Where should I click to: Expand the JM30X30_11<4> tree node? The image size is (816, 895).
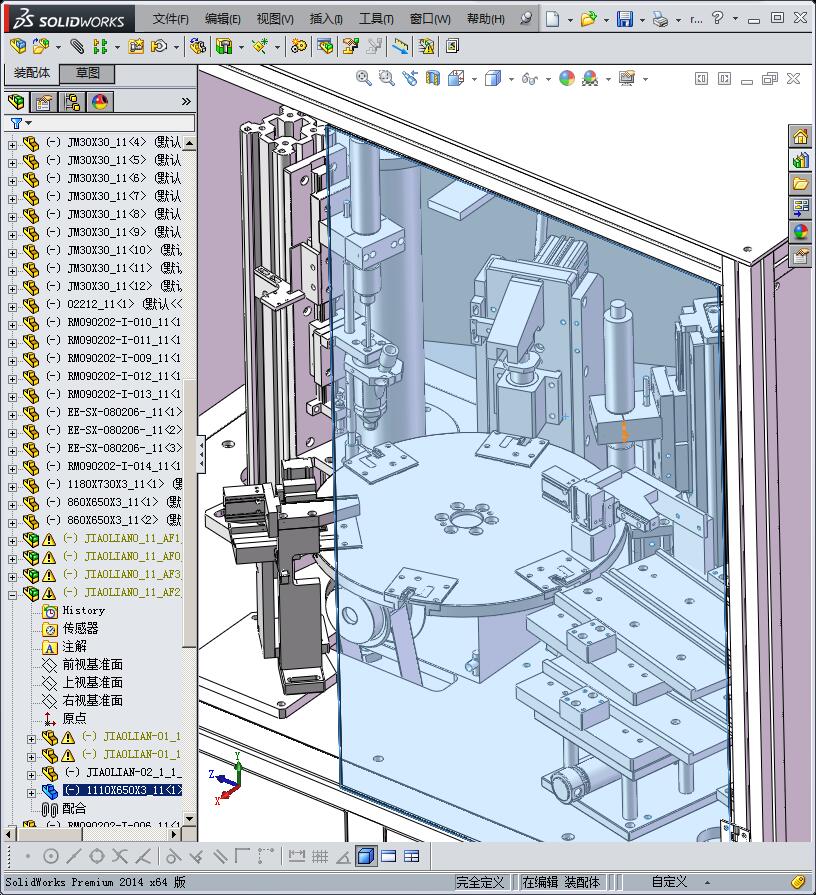click(x=12, y=145)
